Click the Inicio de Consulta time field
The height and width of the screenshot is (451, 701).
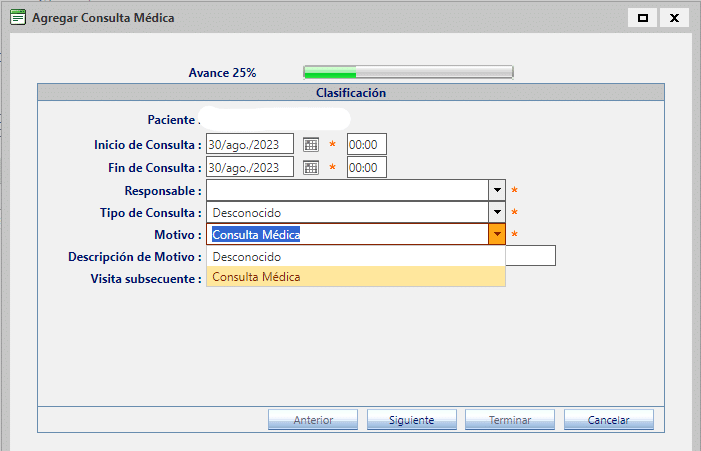click(366, 145)
